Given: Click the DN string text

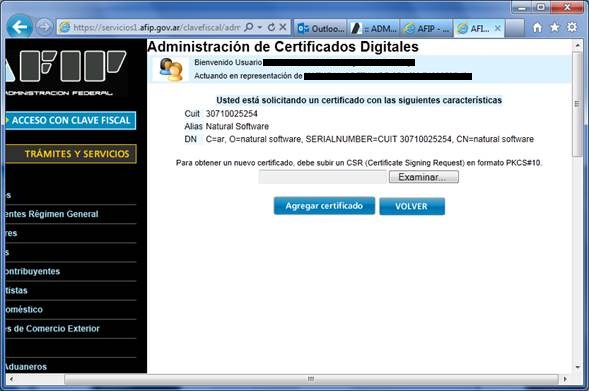Looking at the screenshot, I should point(370,139).
